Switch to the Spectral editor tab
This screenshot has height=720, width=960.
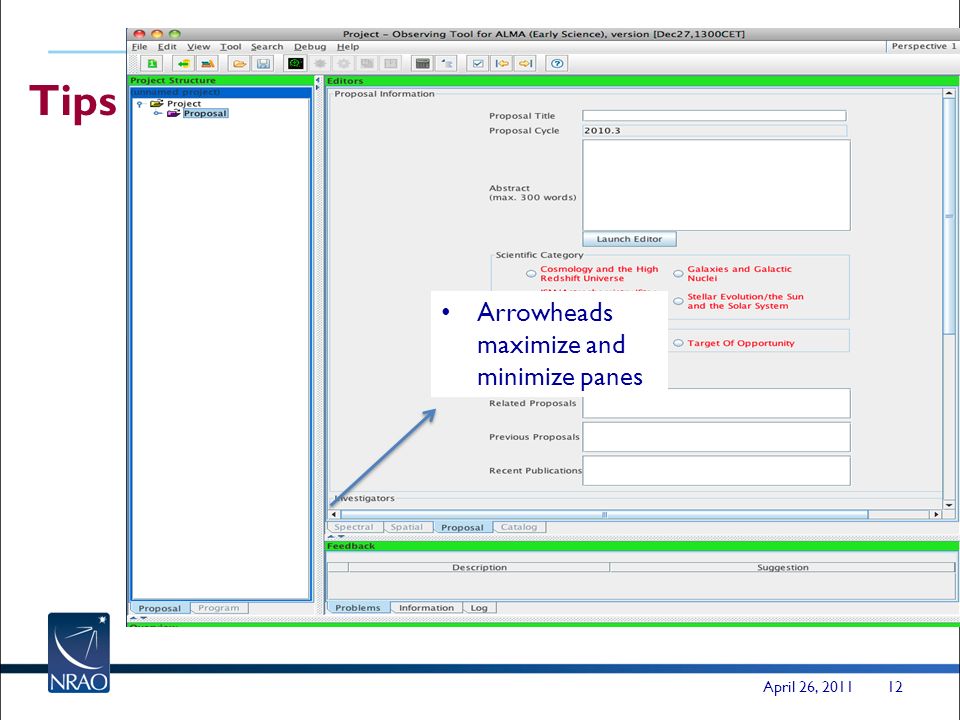[x=354, y=527]
